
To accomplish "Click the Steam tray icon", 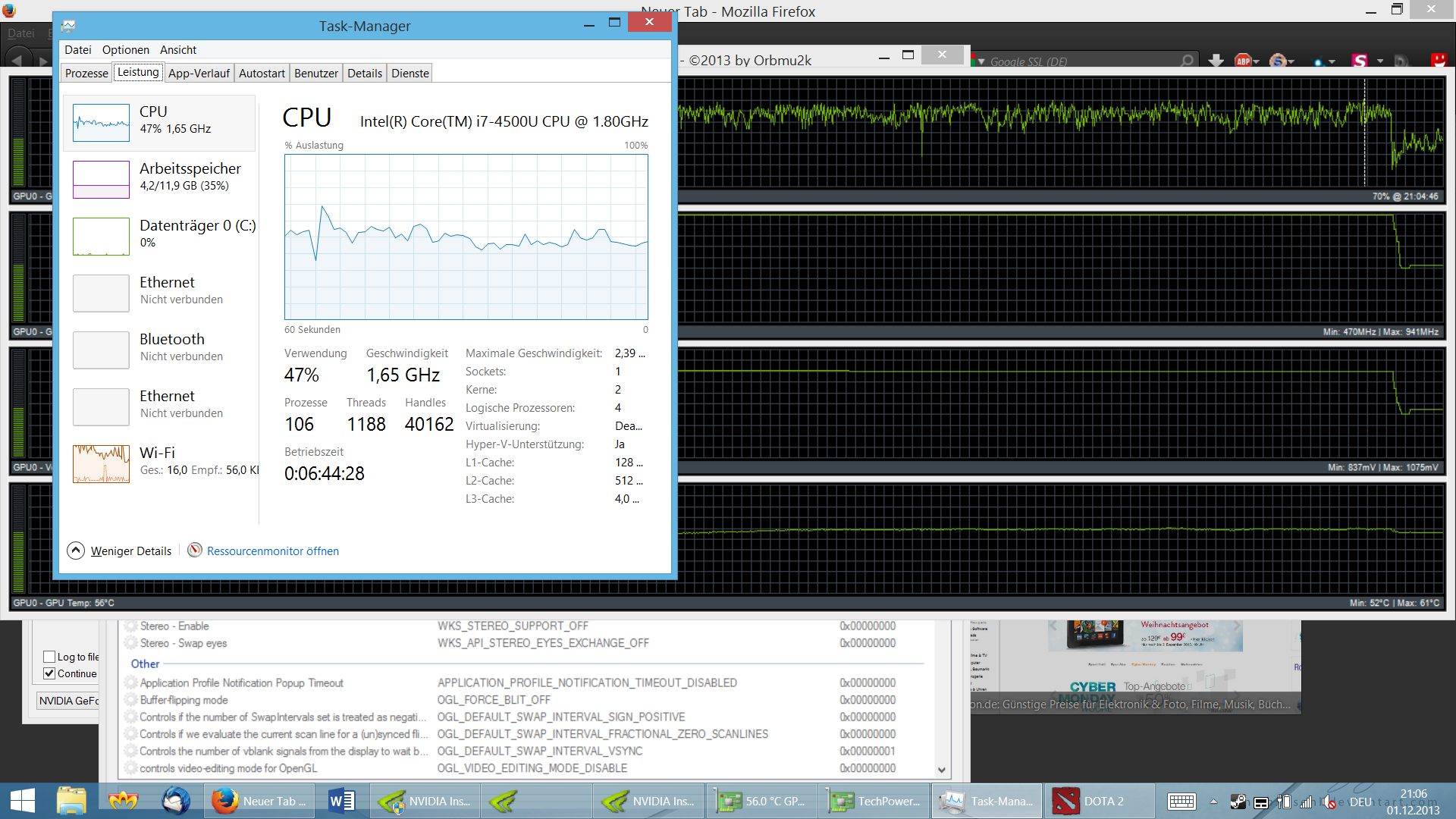I will point(1238,802).
